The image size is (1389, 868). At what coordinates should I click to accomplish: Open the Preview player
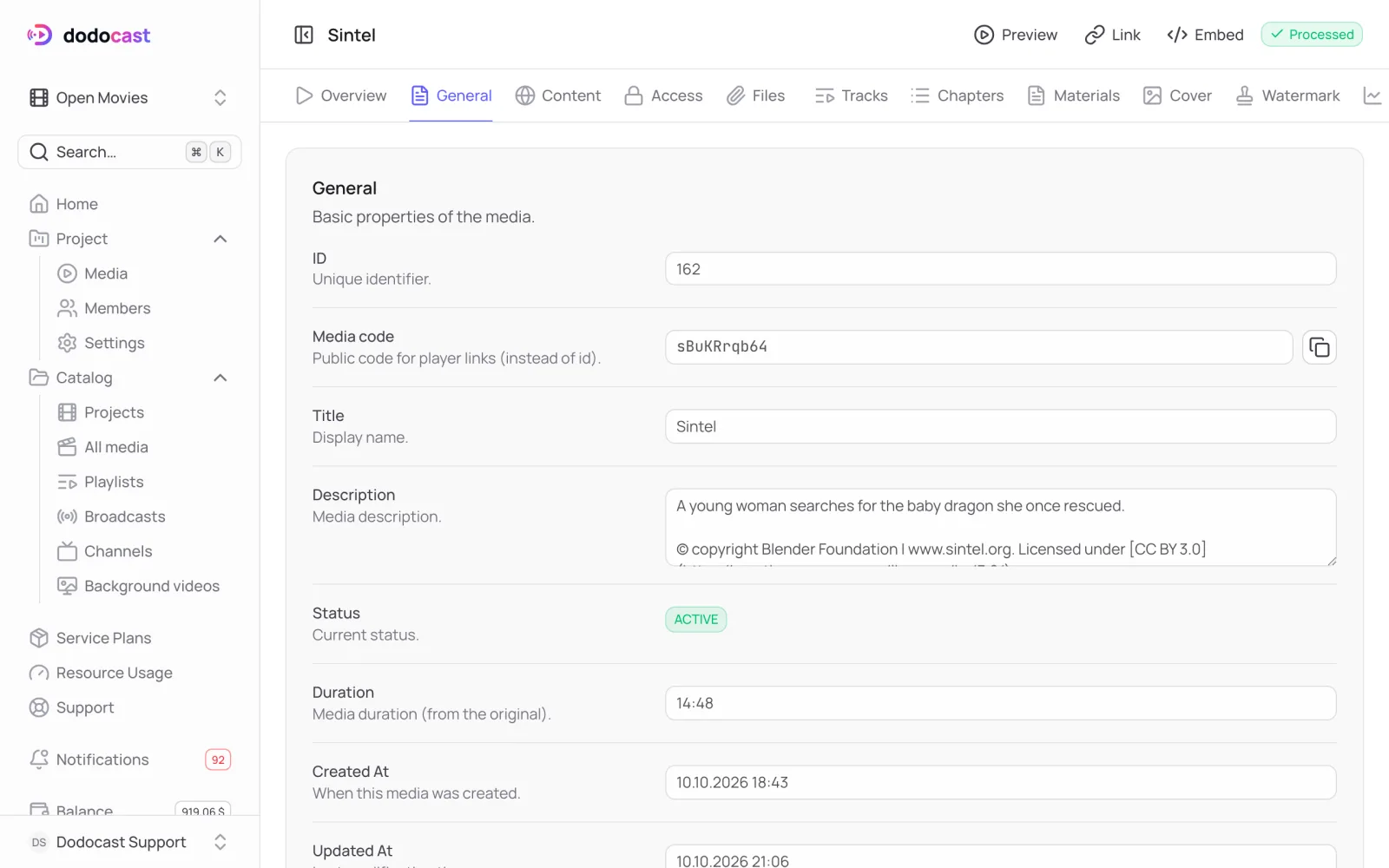coord(1016,35)
